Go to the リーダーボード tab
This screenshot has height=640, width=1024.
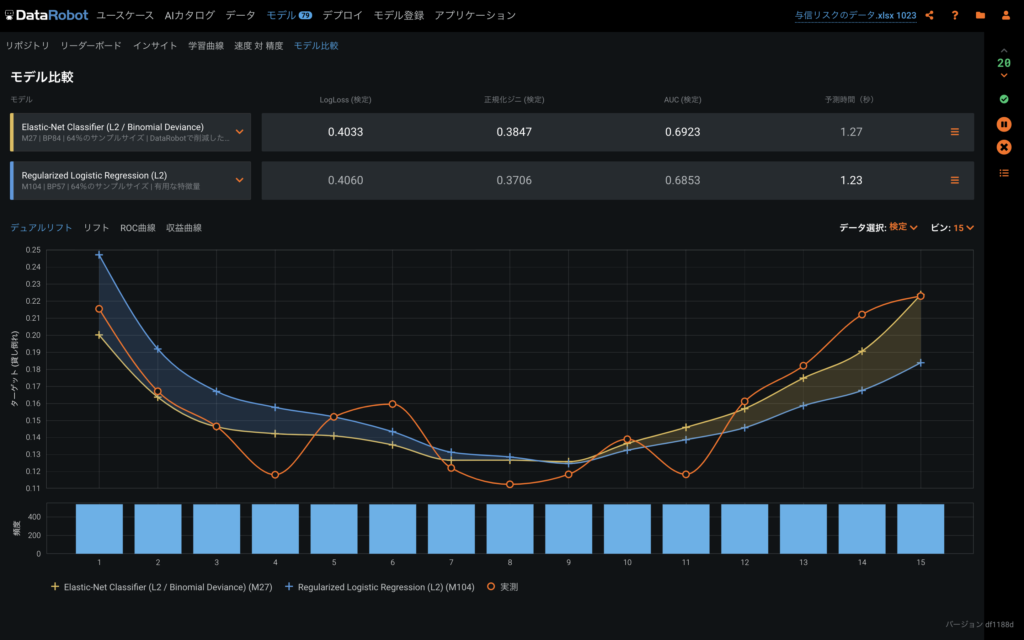[91, 46]
